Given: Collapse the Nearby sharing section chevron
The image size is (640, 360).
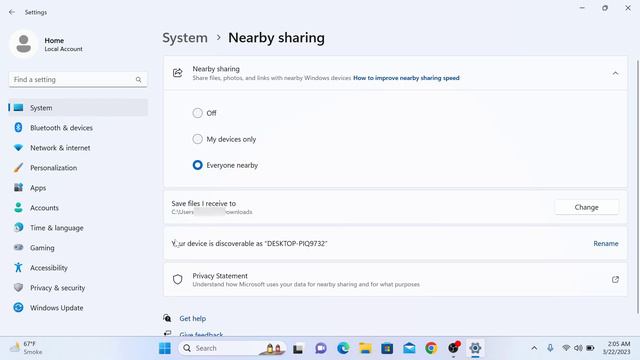Looking at the screenshot, I should pyautogui.click(x=615, y=73).
